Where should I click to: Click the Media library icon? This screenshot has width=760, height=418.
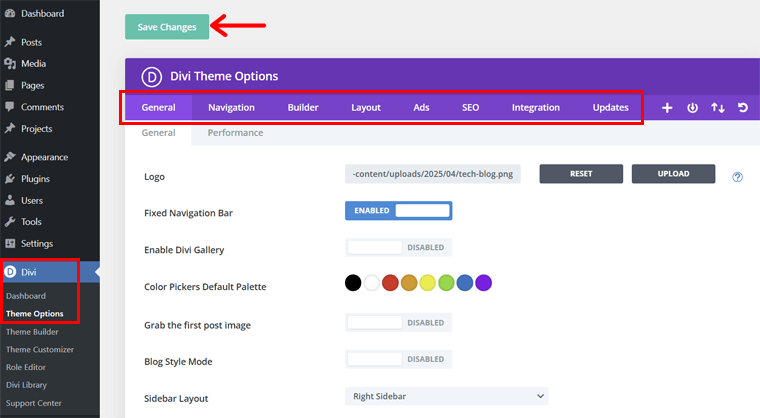tap(10, 64)
